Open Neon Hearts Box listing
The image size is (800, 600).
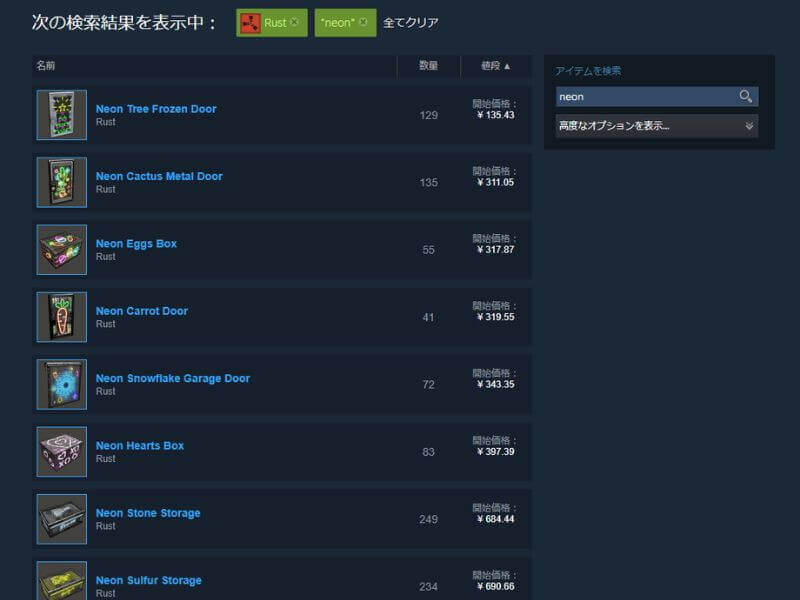[x=140, y=445]
